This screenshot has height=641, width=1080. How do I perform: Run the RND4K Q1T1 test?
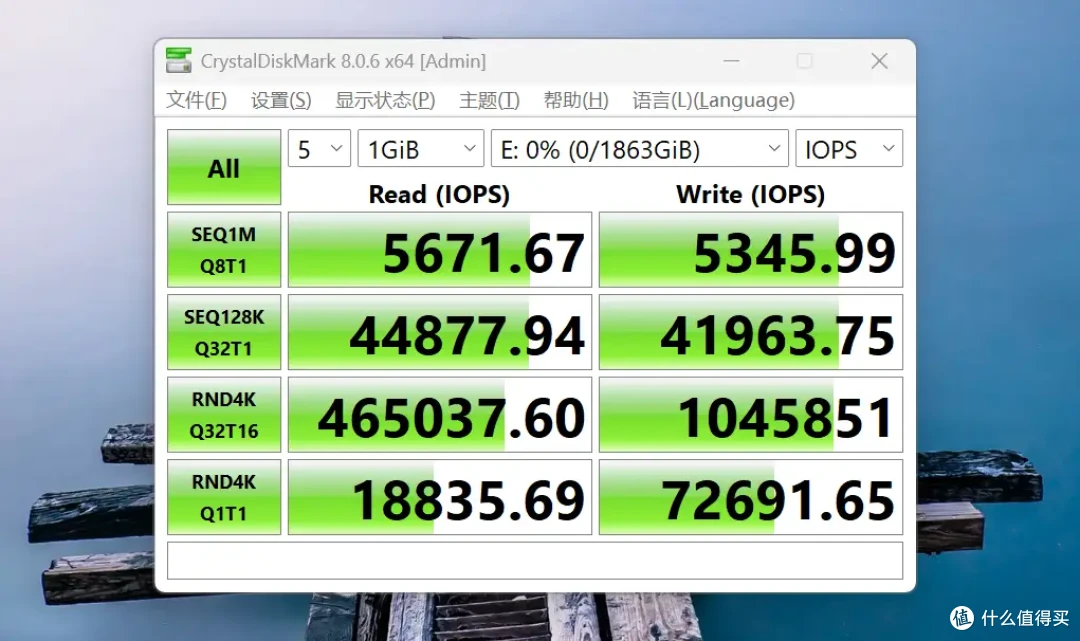[224, 498]
